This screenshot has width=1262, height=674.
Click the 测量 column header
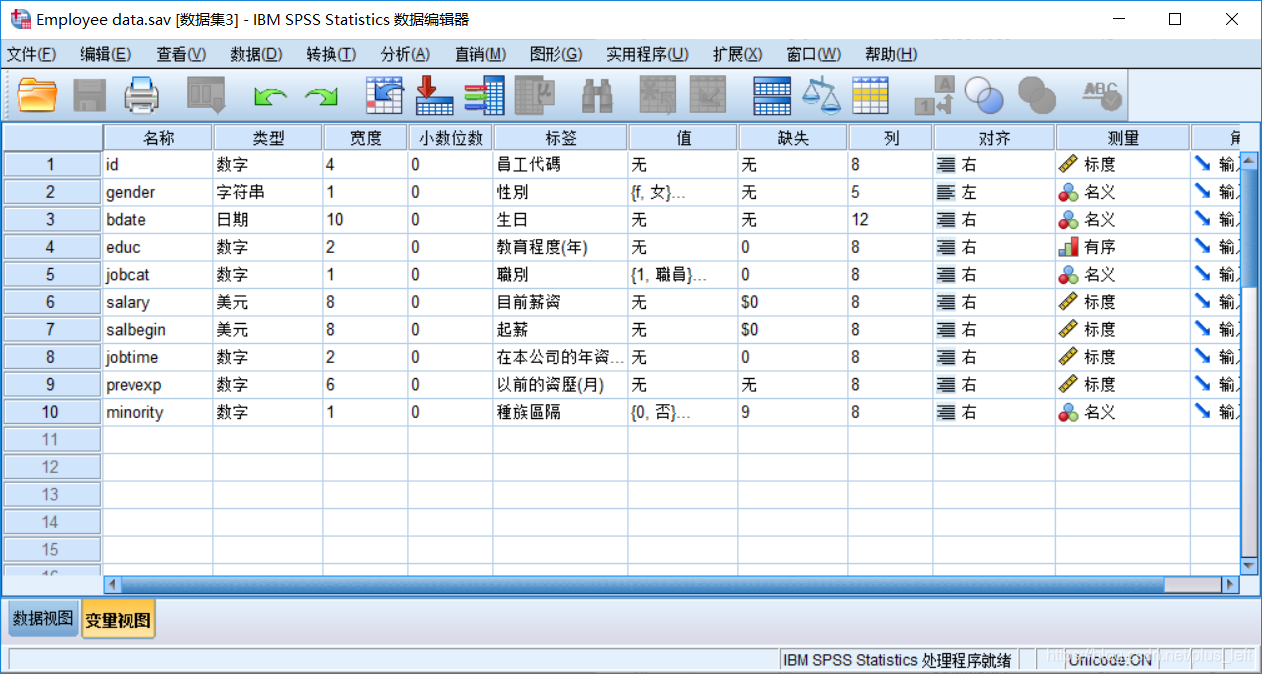tap(1123, 138)
